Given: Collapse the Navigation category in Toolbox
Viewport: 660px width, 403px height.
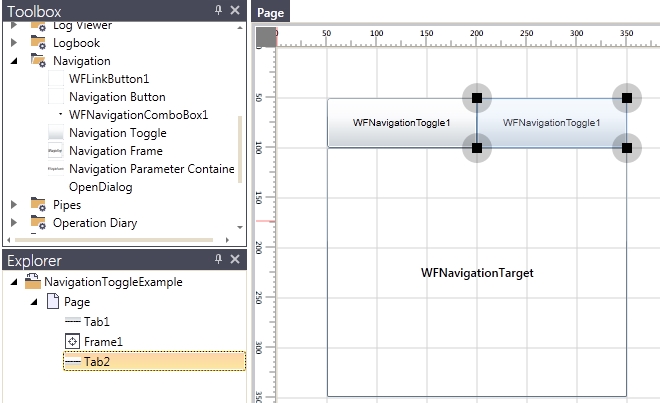Looking at the screenshot, I should [14, 61].
